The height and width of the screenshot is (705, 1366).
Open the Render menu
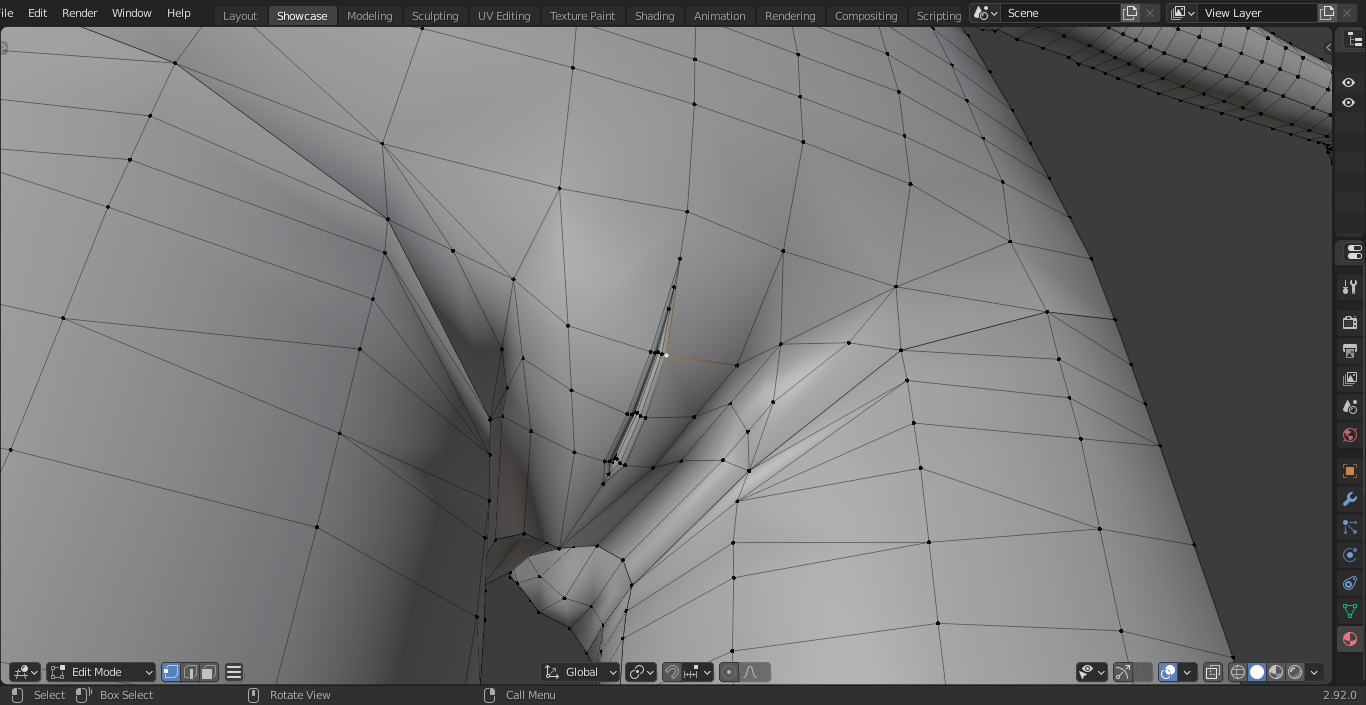coord(80,13)
